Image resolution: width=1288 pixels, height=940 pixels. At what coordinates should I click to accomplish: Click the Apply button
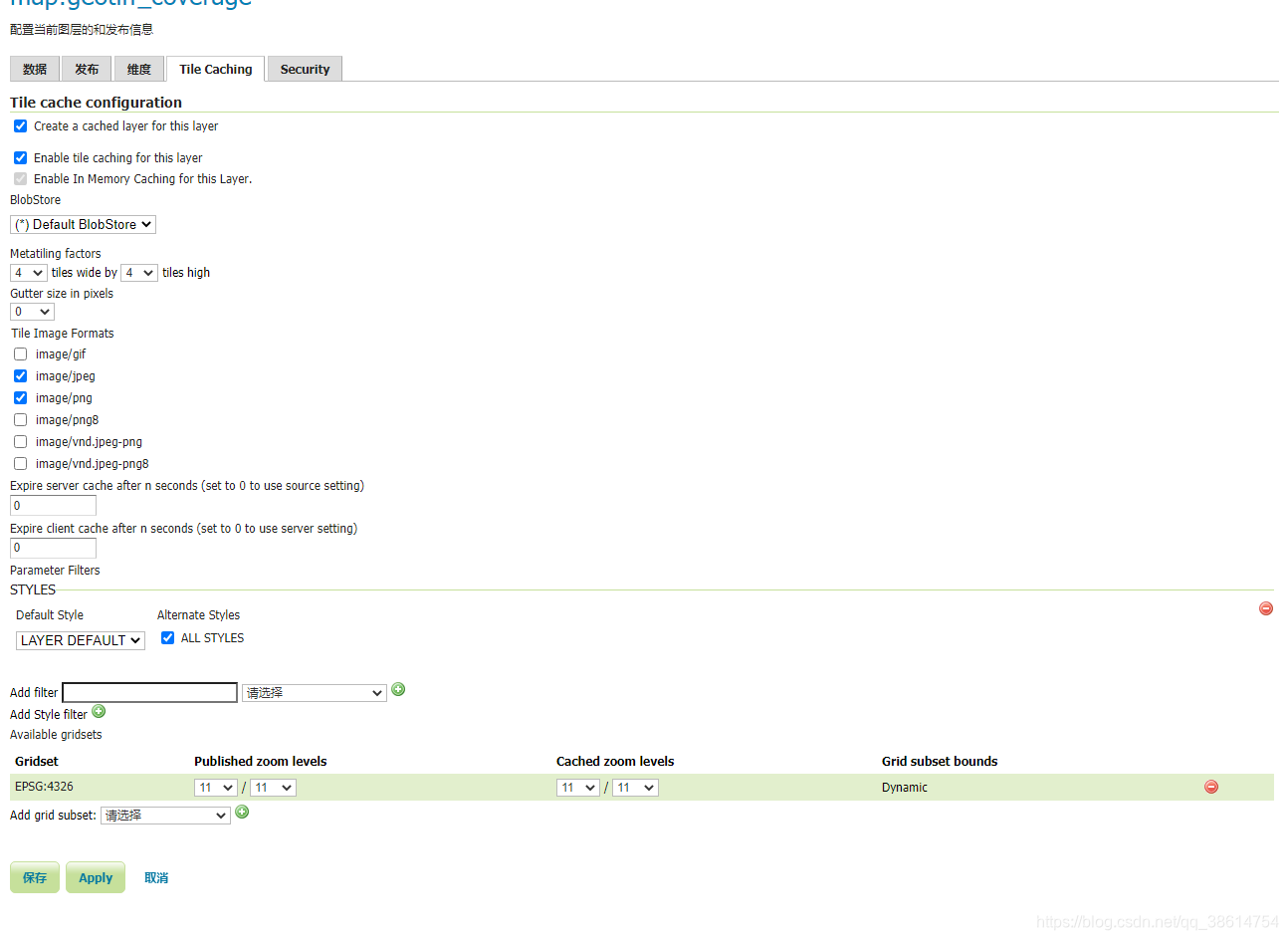tap(96, 877)
